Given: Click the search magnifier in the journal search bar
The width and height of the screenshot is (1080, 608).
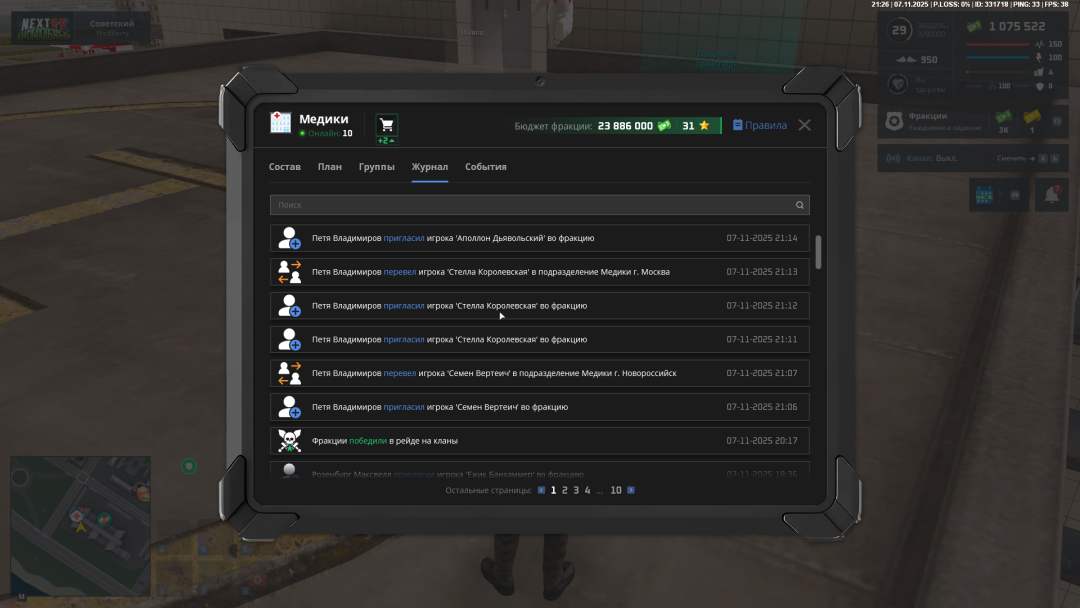Looking at the screenshot, I should [799, 204].
